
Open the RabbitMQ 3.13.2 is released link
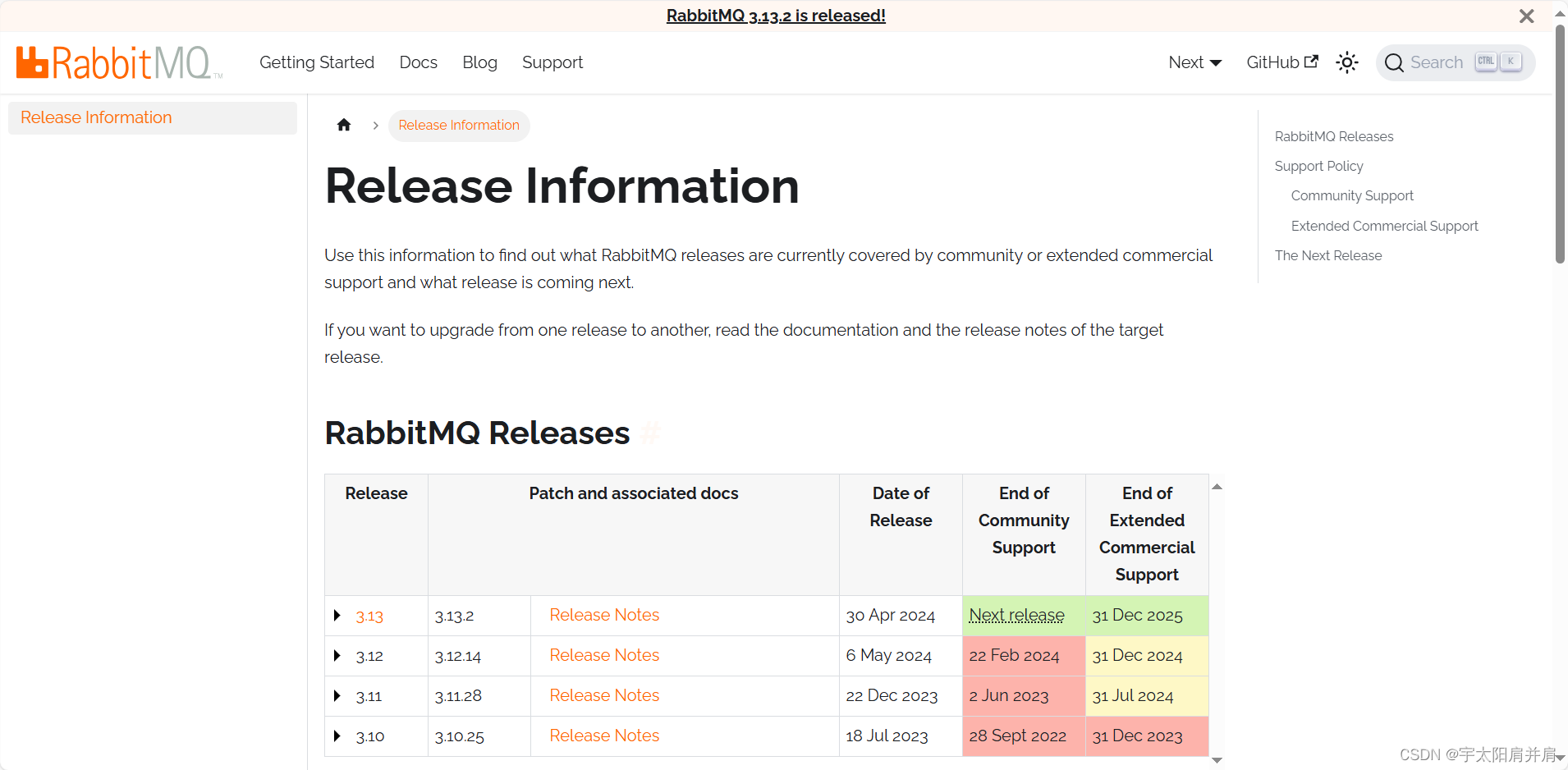point(776,16)
